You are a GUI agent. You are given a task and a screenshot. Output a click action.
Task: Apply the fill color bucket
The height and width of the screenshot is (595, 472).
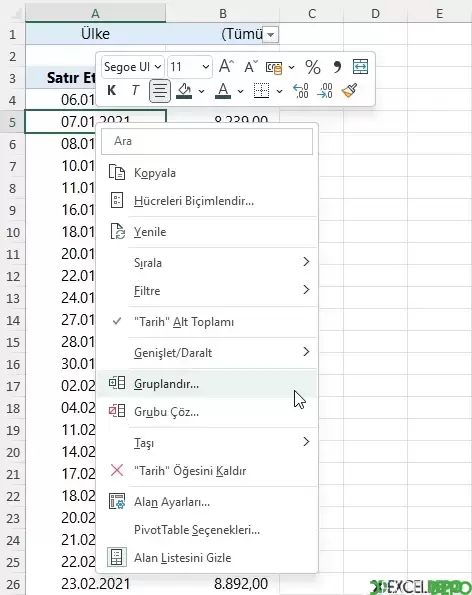click(184, 91)
